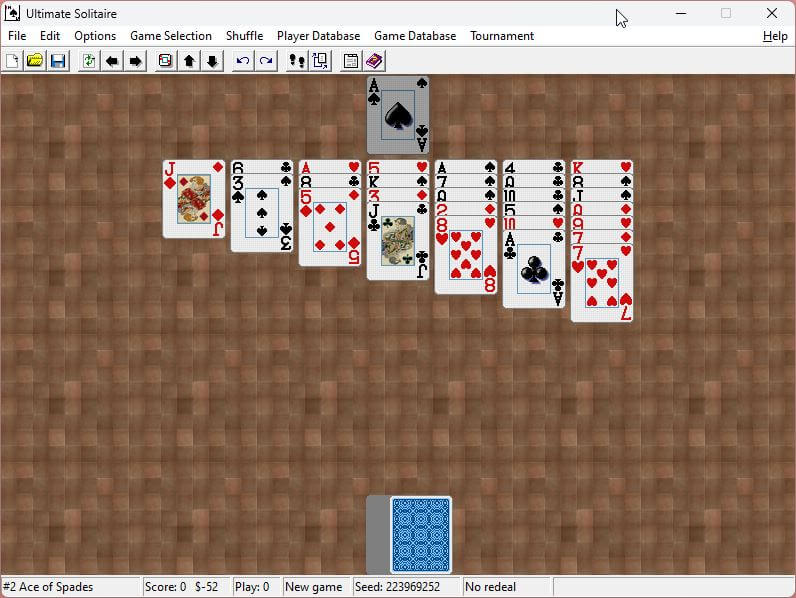796x598 pixels.
Task: Open the Options menu
Action: pyautogui.click(x=95, y=36)
